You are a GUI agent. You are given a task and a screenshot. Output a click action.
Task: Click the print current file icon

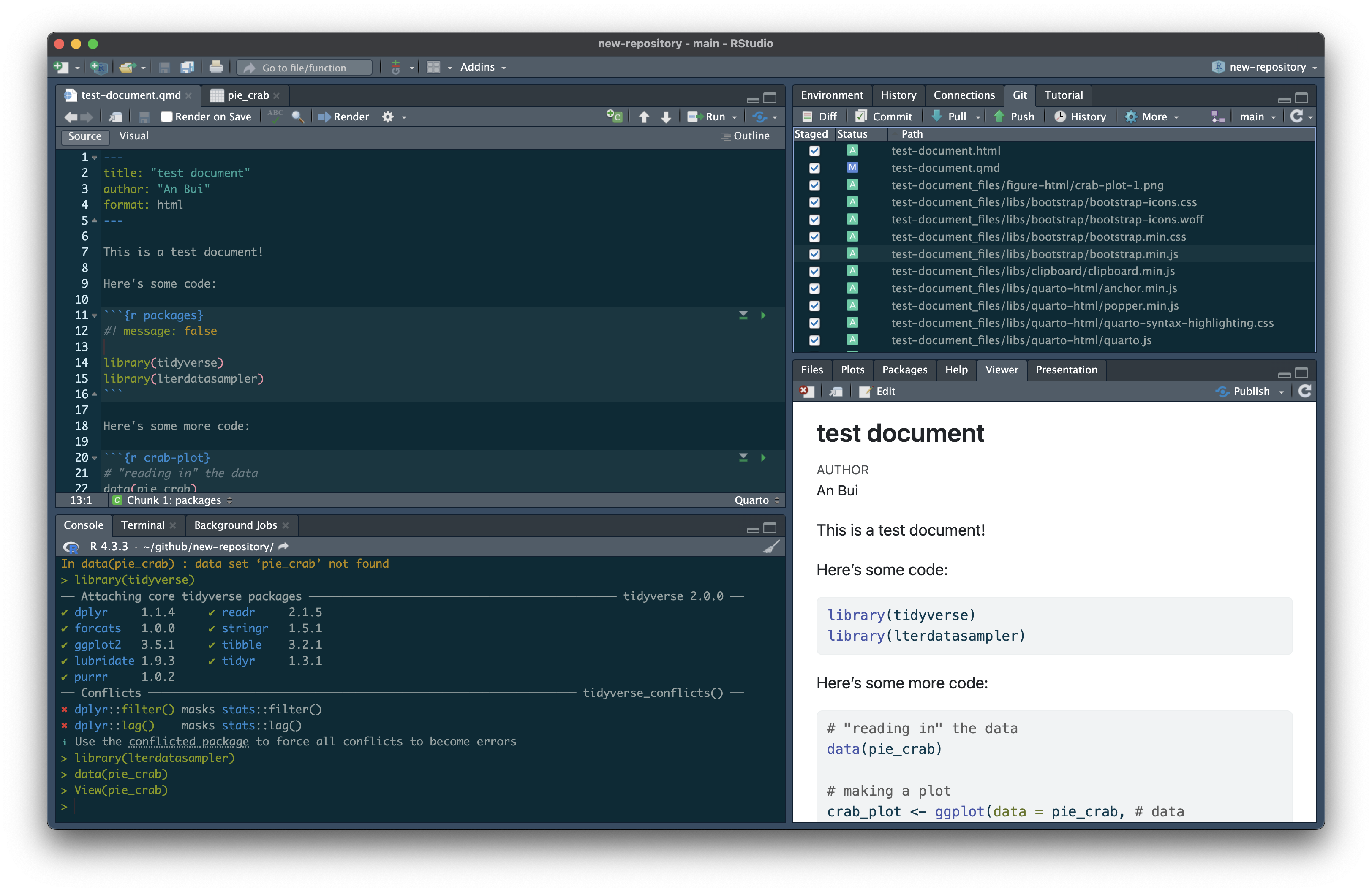coord(216,68)
